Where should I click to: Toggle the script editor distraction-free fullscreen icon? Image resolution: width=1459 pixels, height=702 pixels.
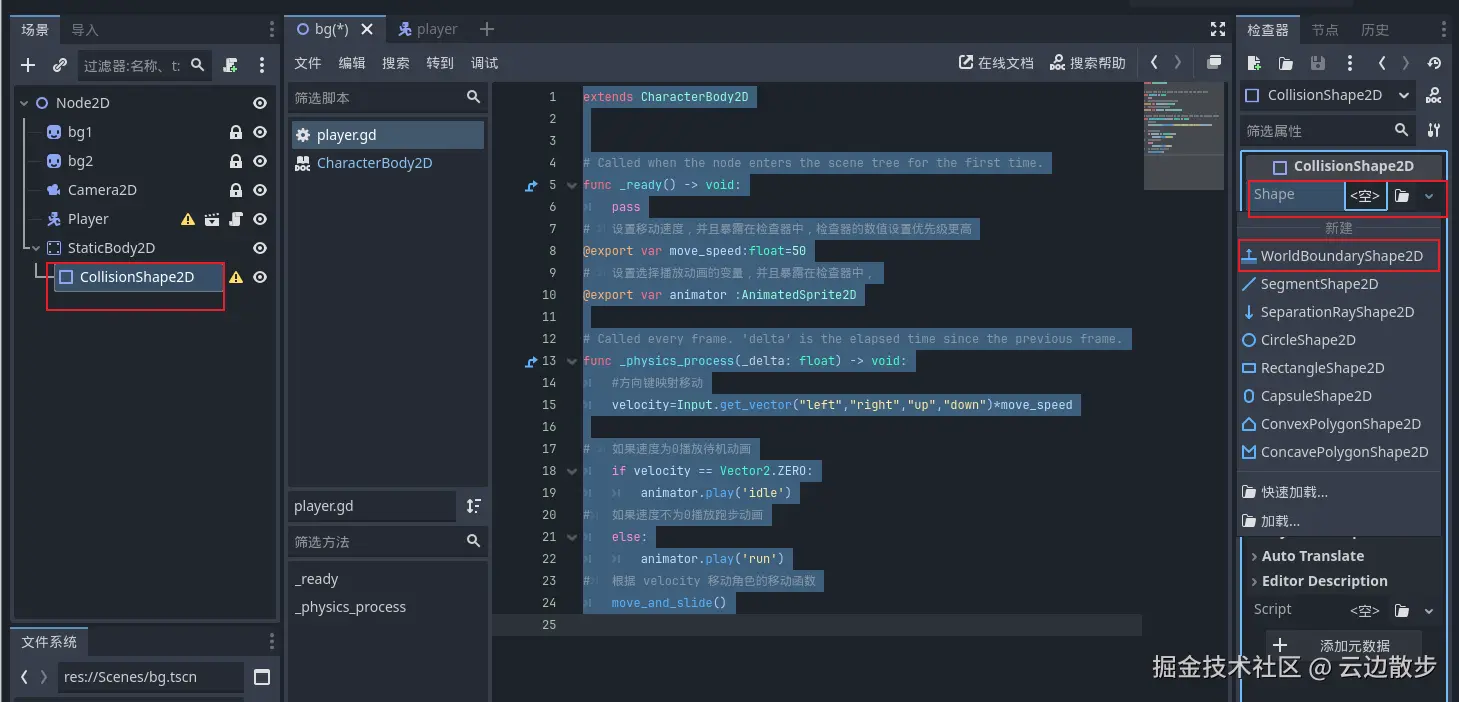1217,30
